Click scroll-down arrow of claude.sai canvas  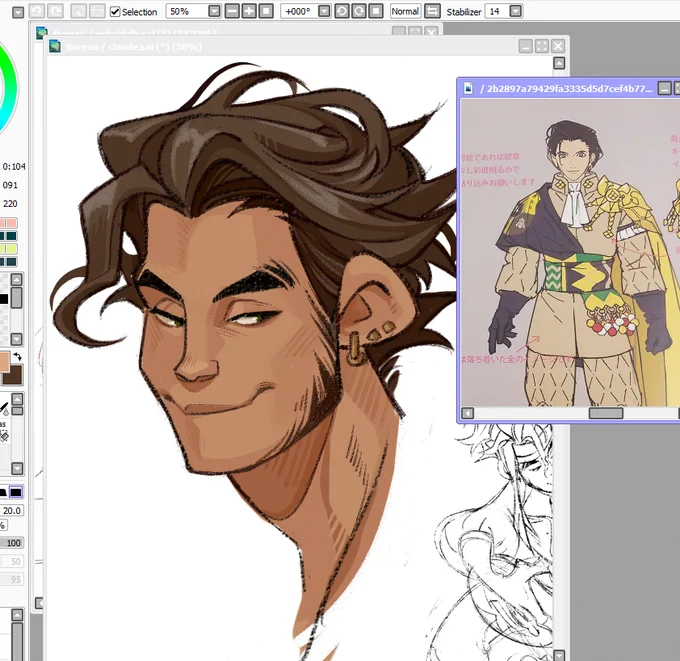tap(559, 655)
